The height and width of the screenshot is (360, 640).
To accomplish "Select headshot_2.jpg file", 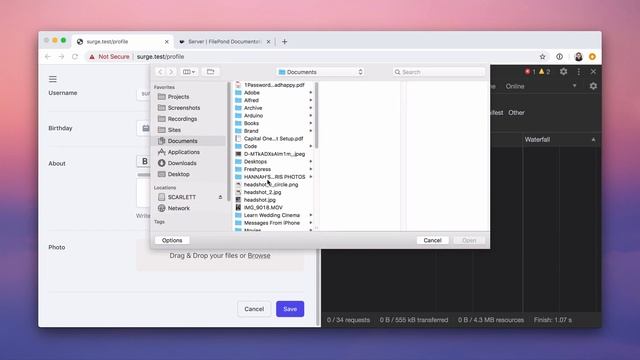I will click(262, 192).
